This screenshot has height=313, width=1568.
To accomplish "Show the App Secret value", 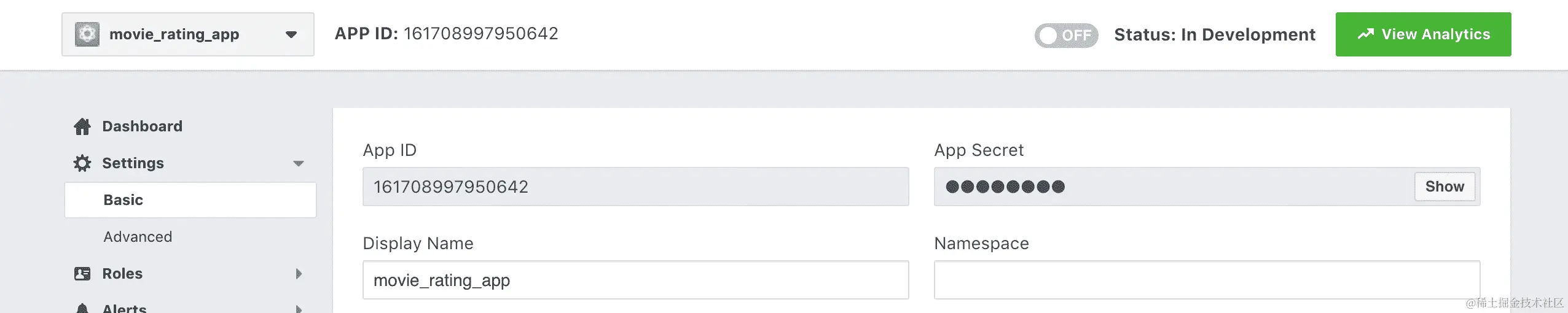I will (1445, 187).
